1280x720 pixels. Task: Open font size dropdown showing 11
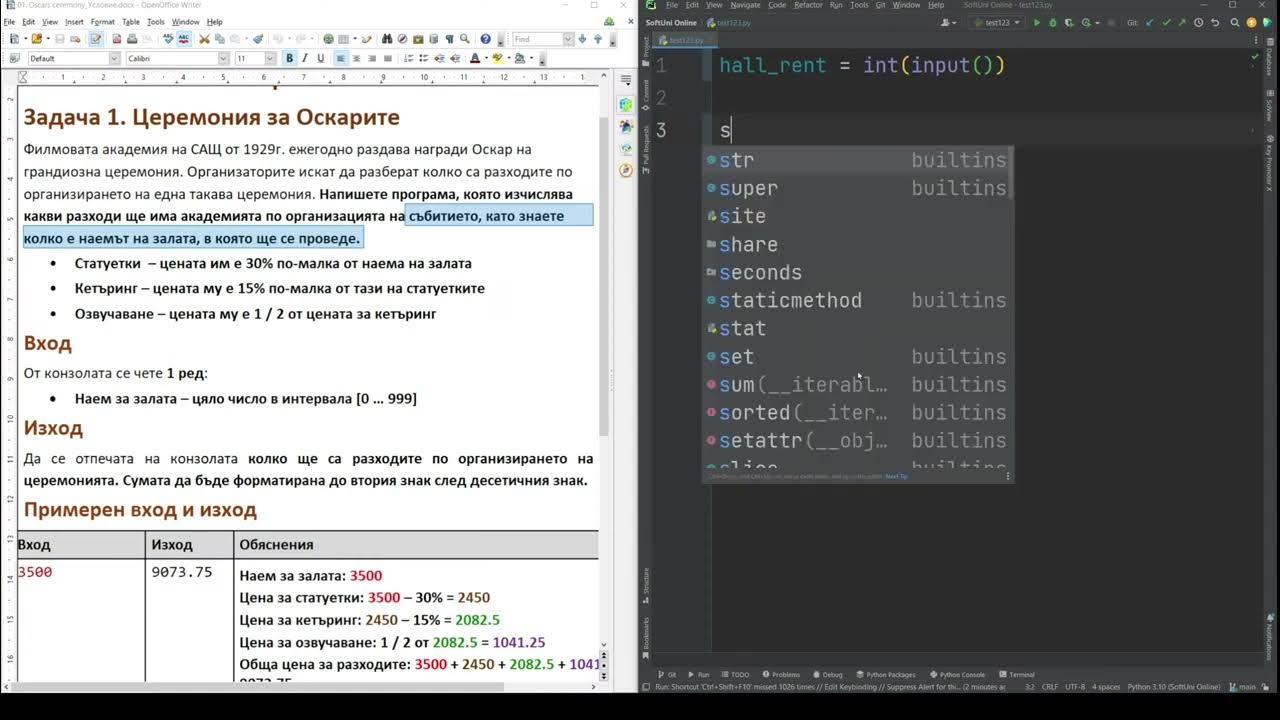(270, 58)
